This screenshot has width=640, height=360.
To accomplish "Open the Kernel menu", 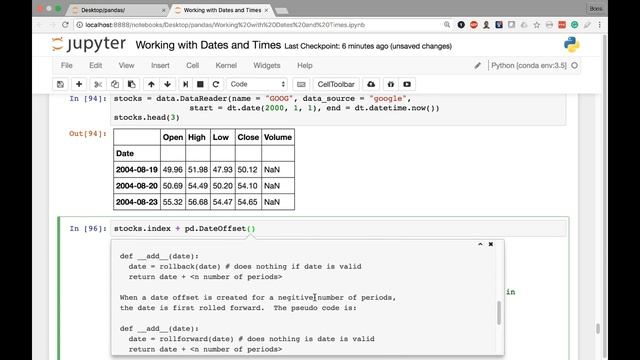I will [226, 65].
